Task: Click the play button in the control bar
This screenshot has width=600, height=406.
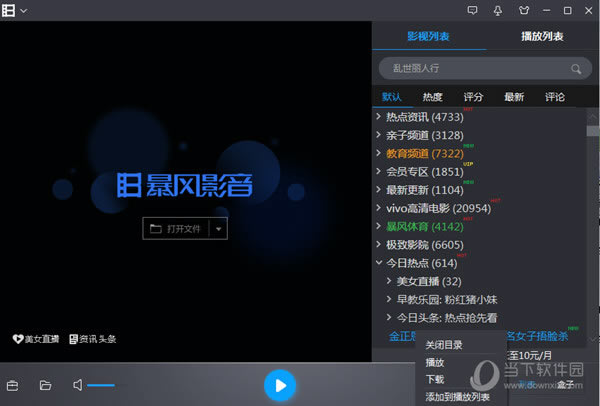Action: tap(280, 384)
